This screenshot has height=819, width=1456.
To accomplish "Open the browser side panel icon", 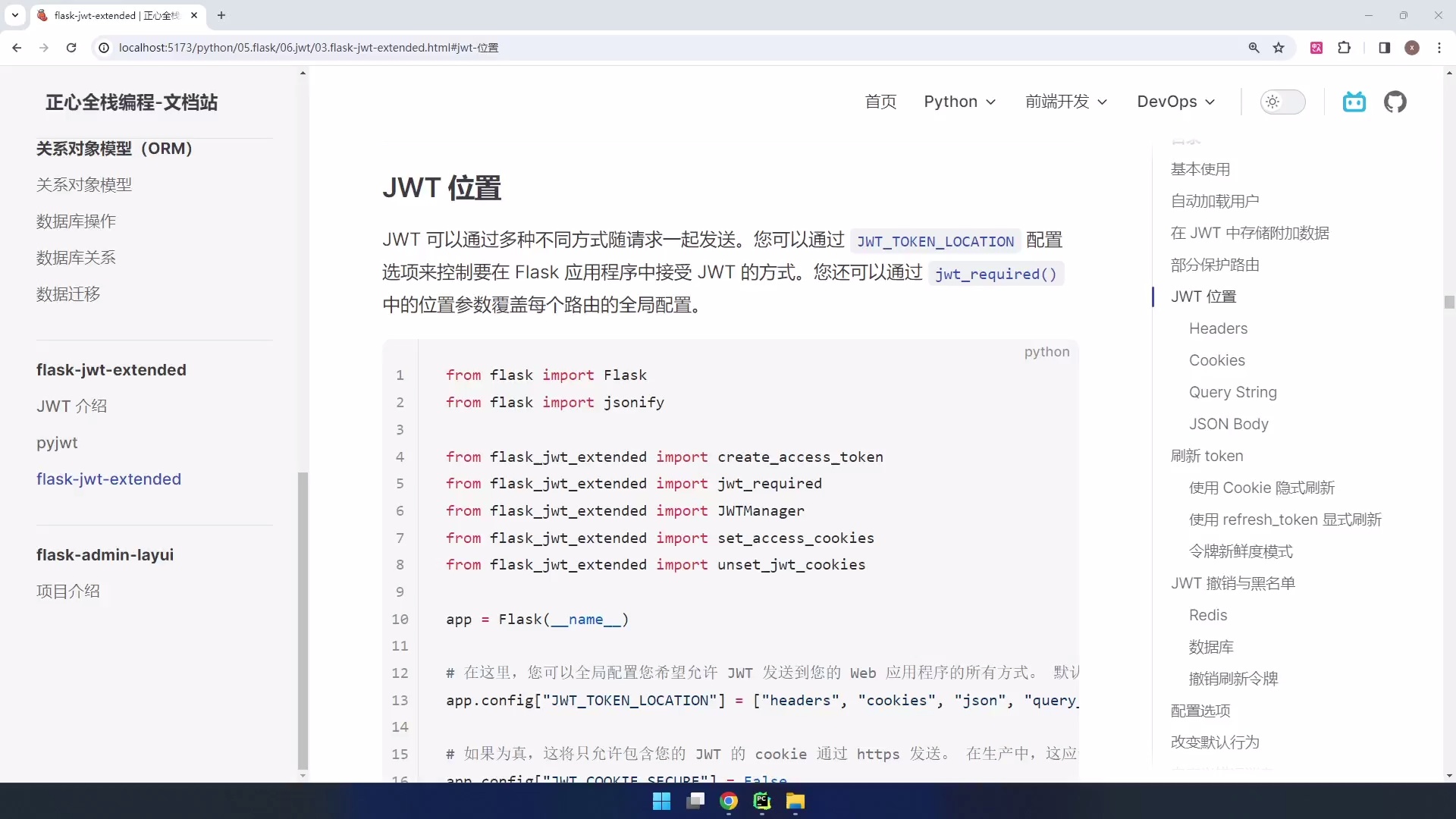I will coord(1384,47).
